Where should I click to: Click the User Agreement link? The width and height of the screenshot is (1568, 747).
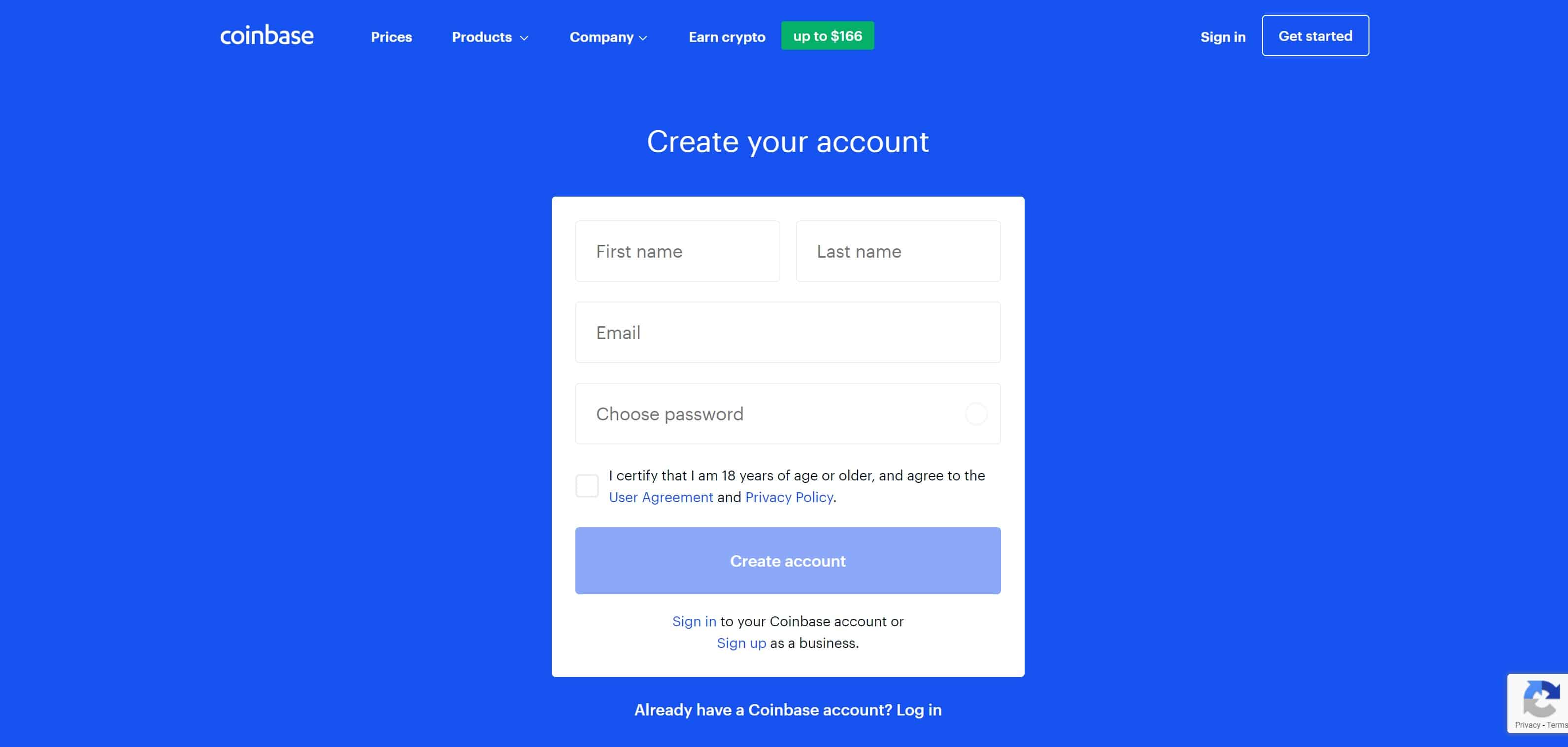pyautogui.click(x=660, y=497)
